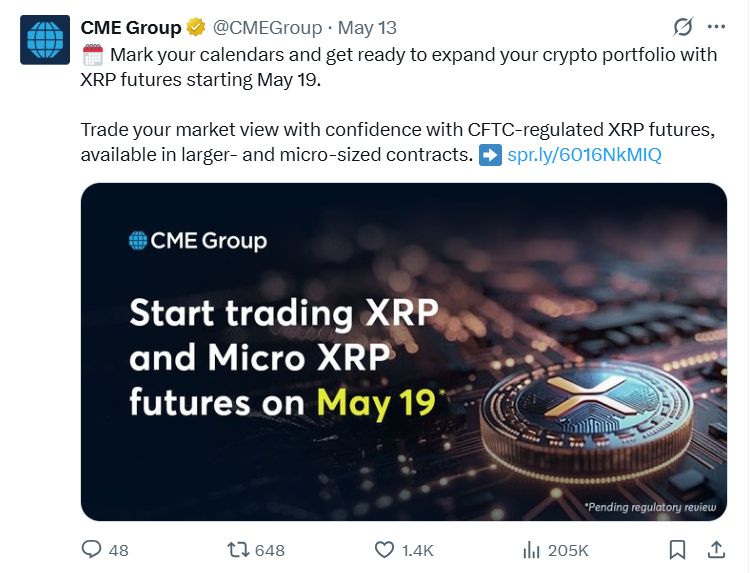
Task: Click the 648 repost count
Action: (x=270, y=550)
